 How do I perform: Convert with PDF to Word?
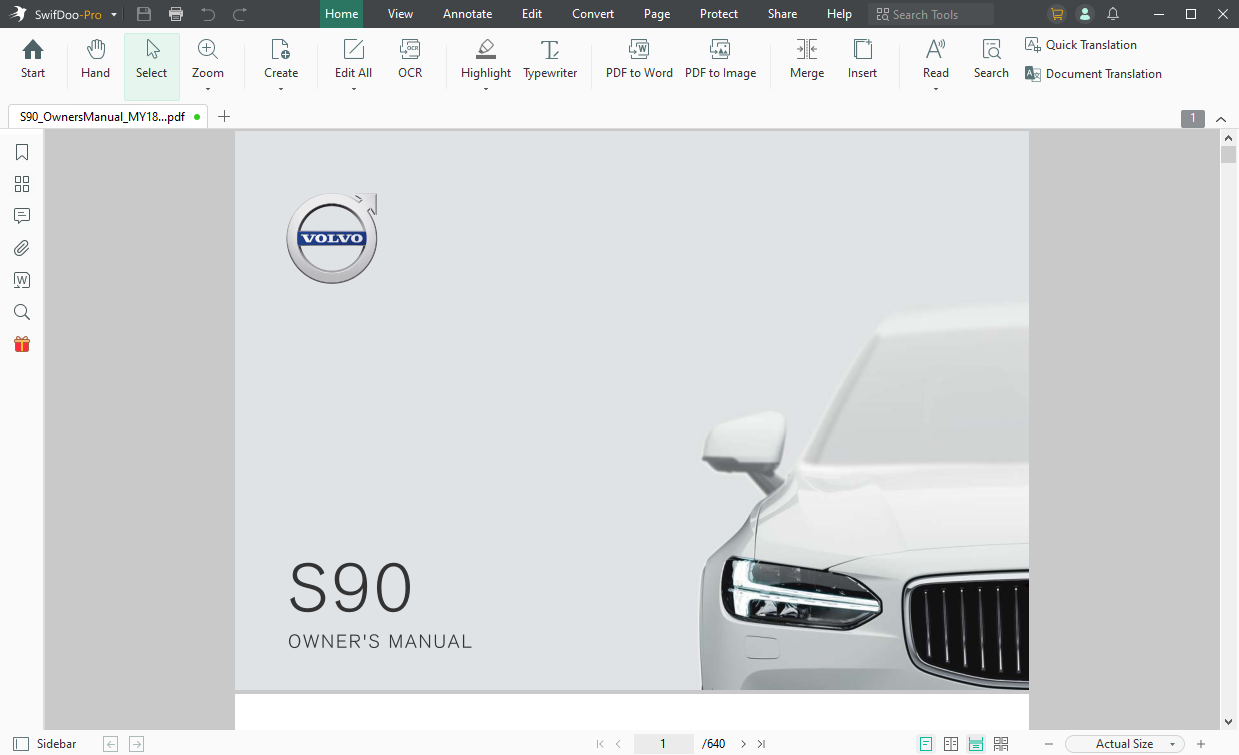pos(639,60)
